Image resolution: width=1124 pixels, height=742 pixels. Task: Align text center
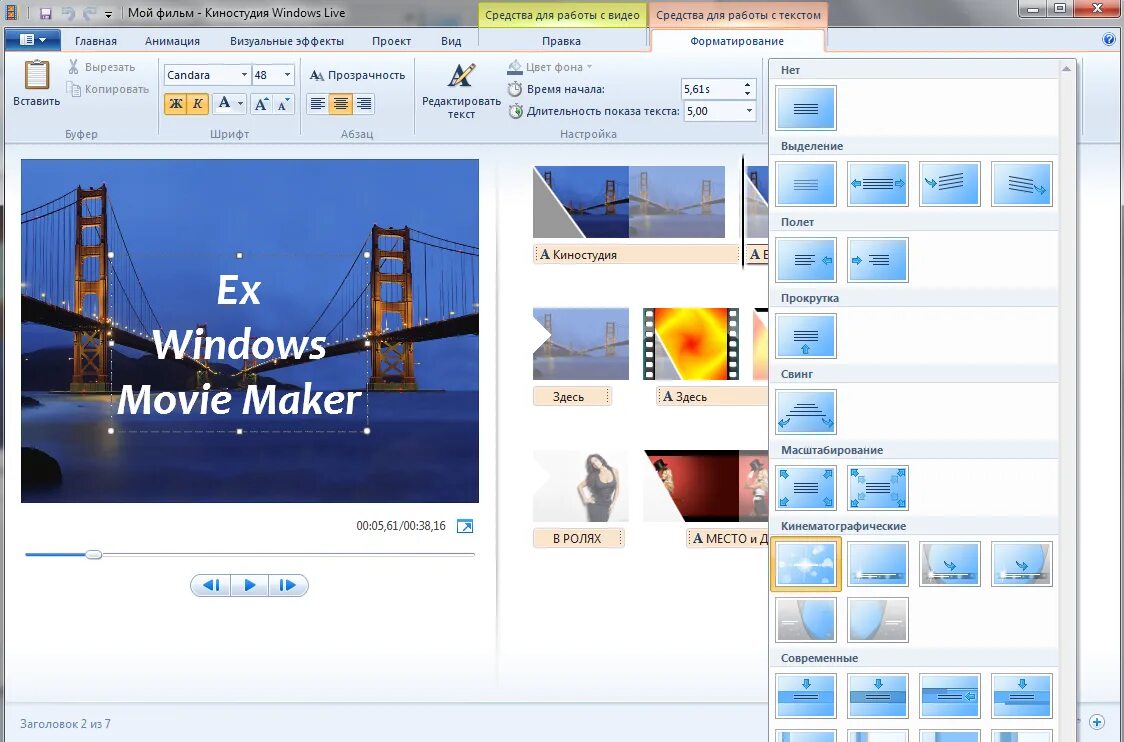tap(340, 104)
